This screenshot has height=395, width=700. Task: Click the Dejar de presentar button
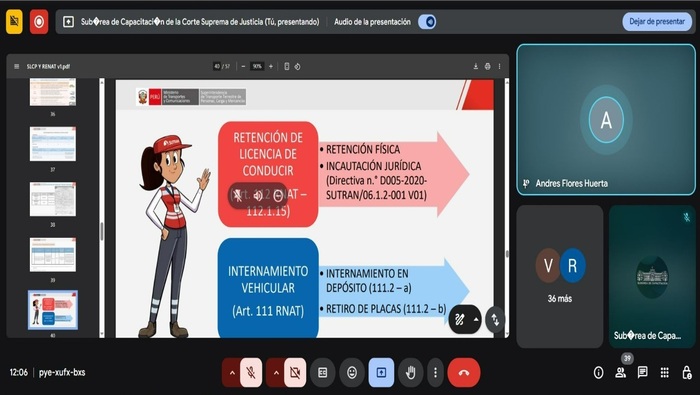tap(657, 21)
